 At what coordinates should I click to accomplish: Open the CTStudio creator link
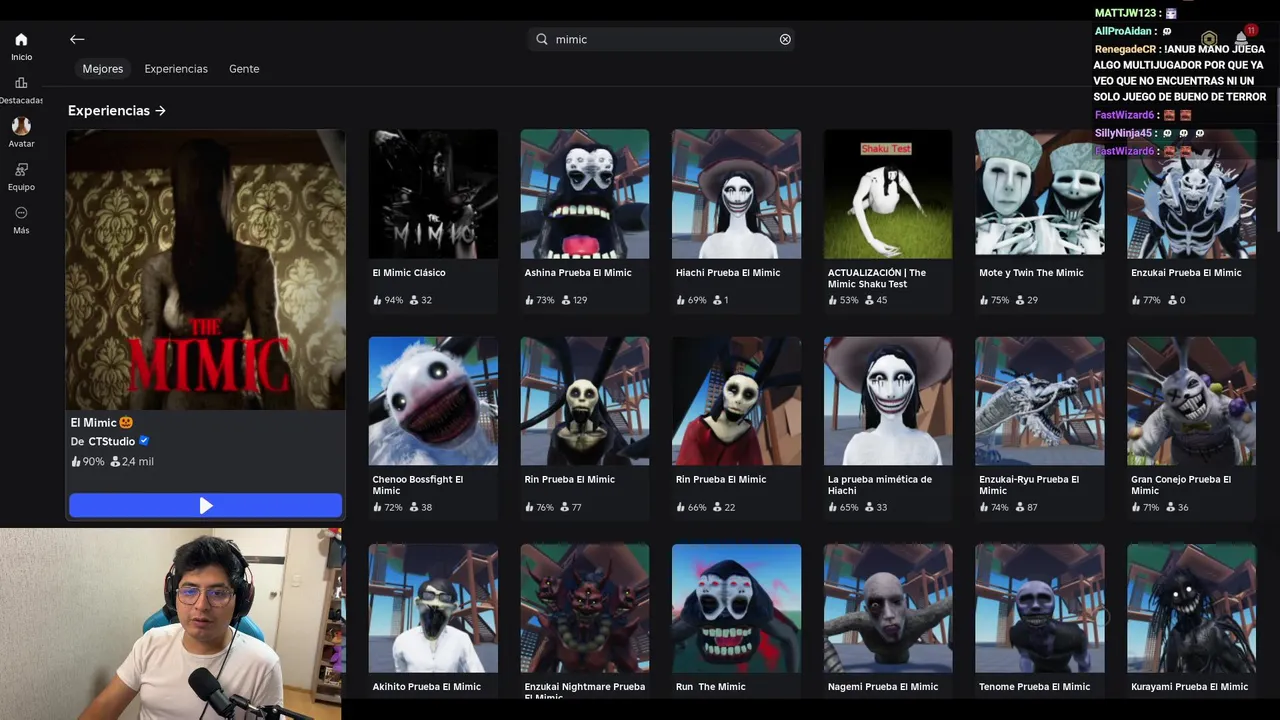[111, 441]
